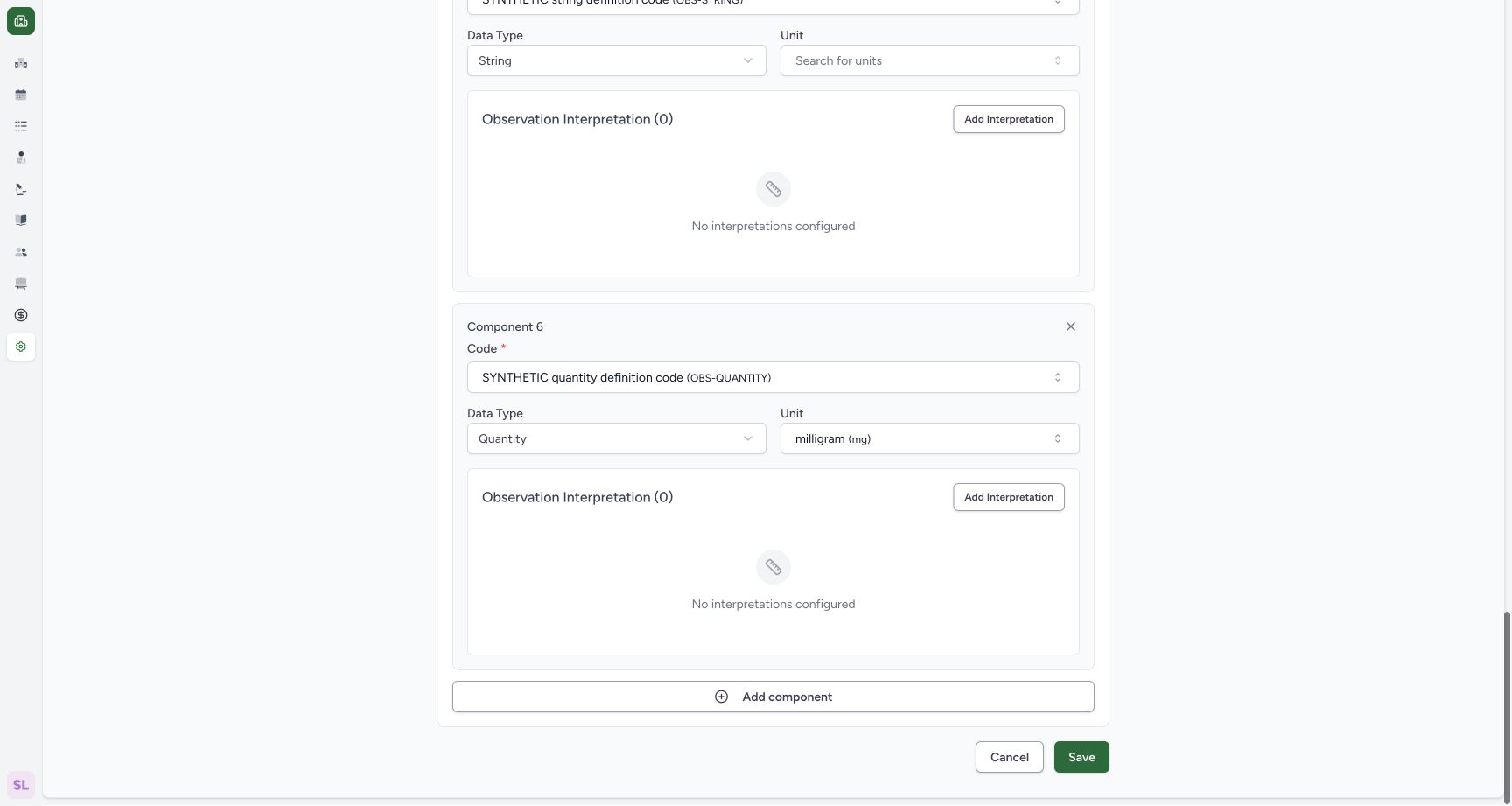Click the Unit label above milligram field
1512x806 pixels.
792,413
